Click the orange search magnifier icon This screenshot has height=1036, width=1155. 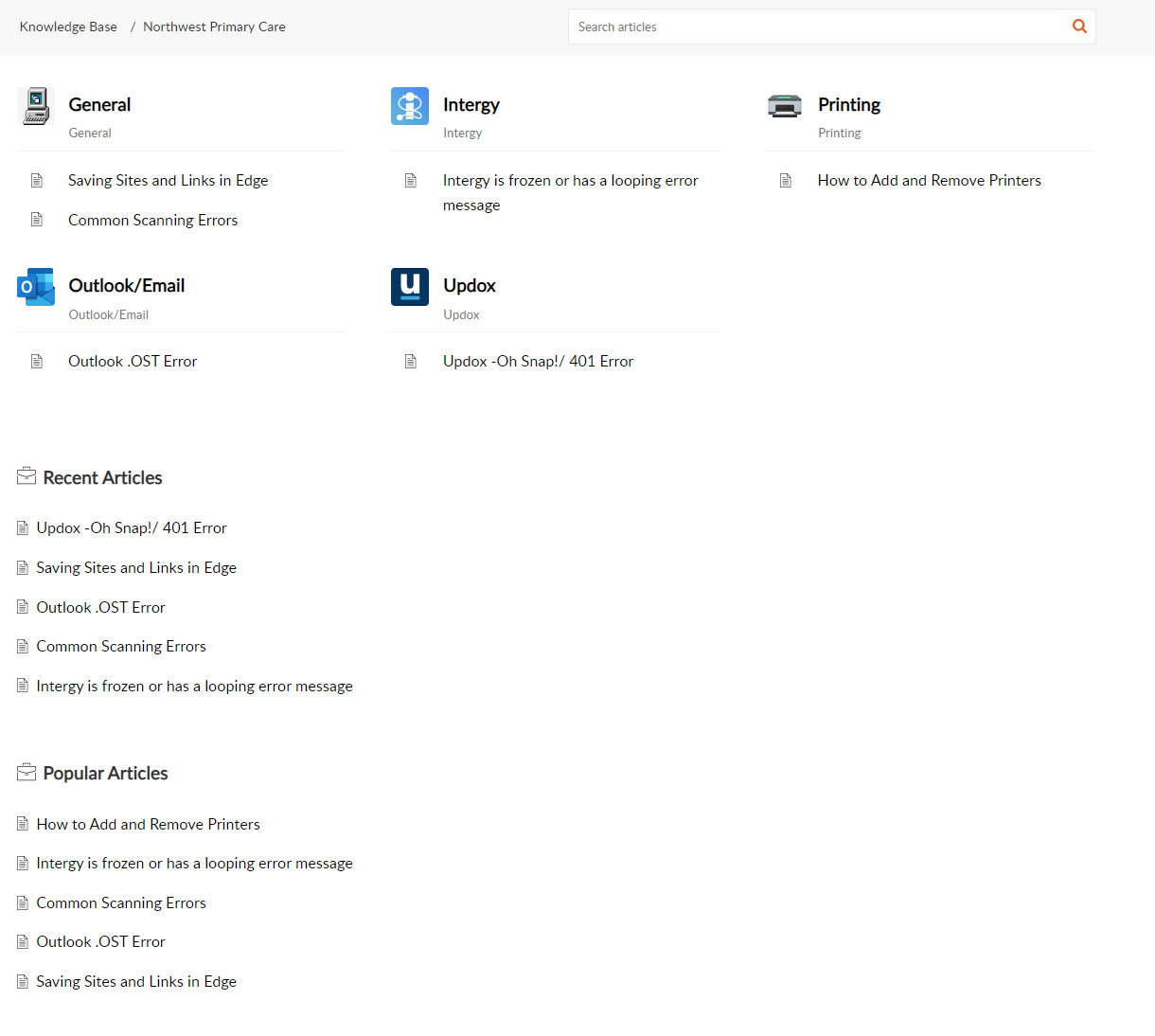1079,27
